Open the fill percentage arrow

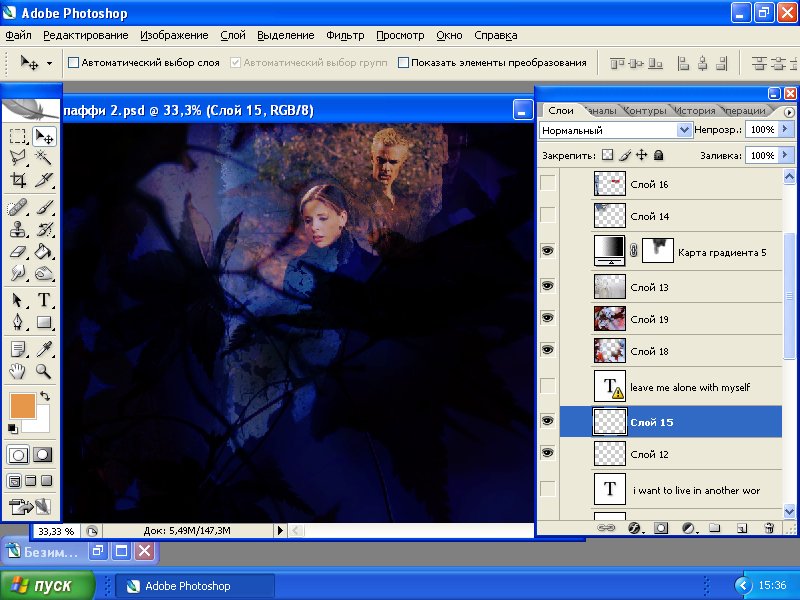coord(786,156)
